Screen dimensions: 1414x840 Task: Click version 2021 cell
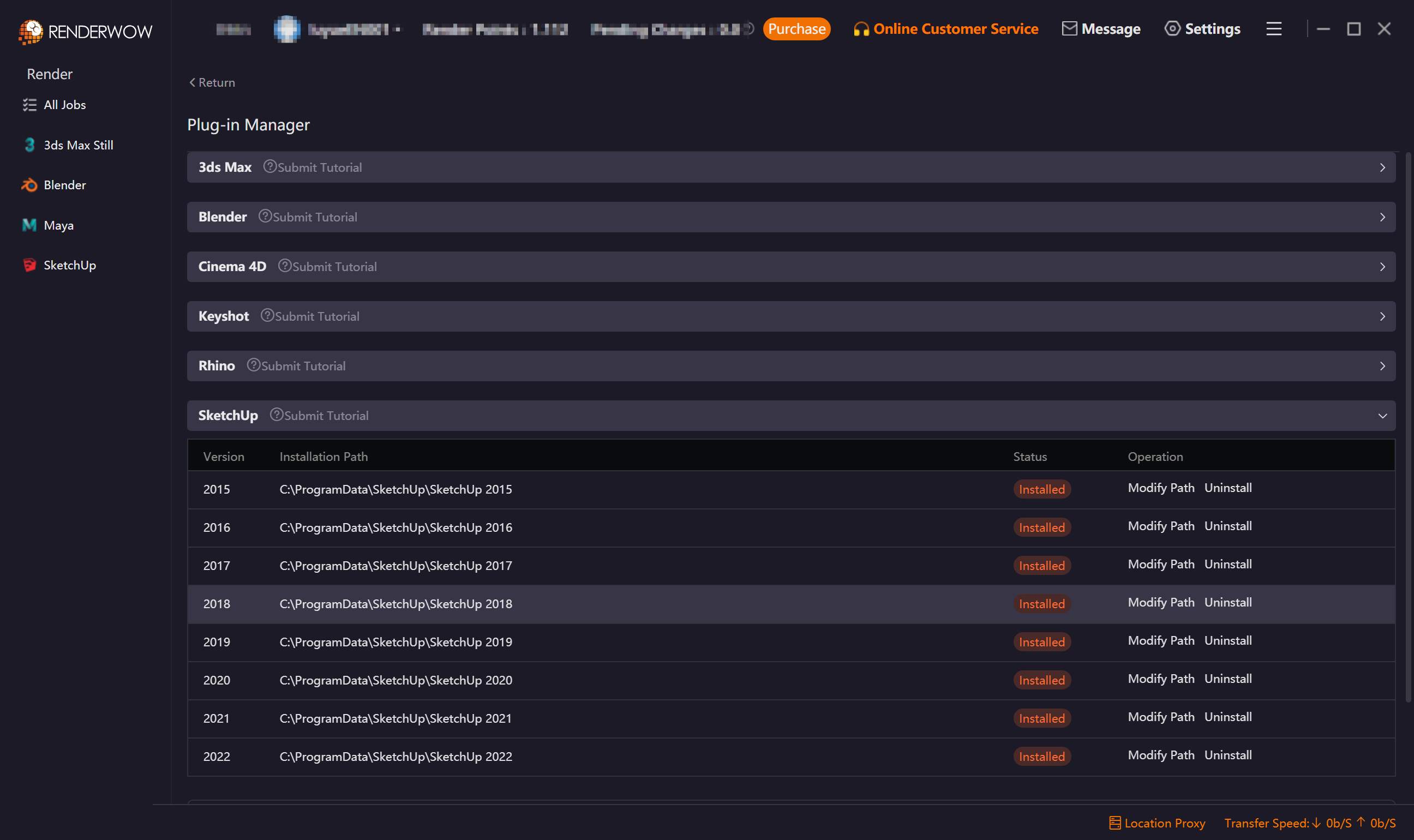(x=216, y=718)
